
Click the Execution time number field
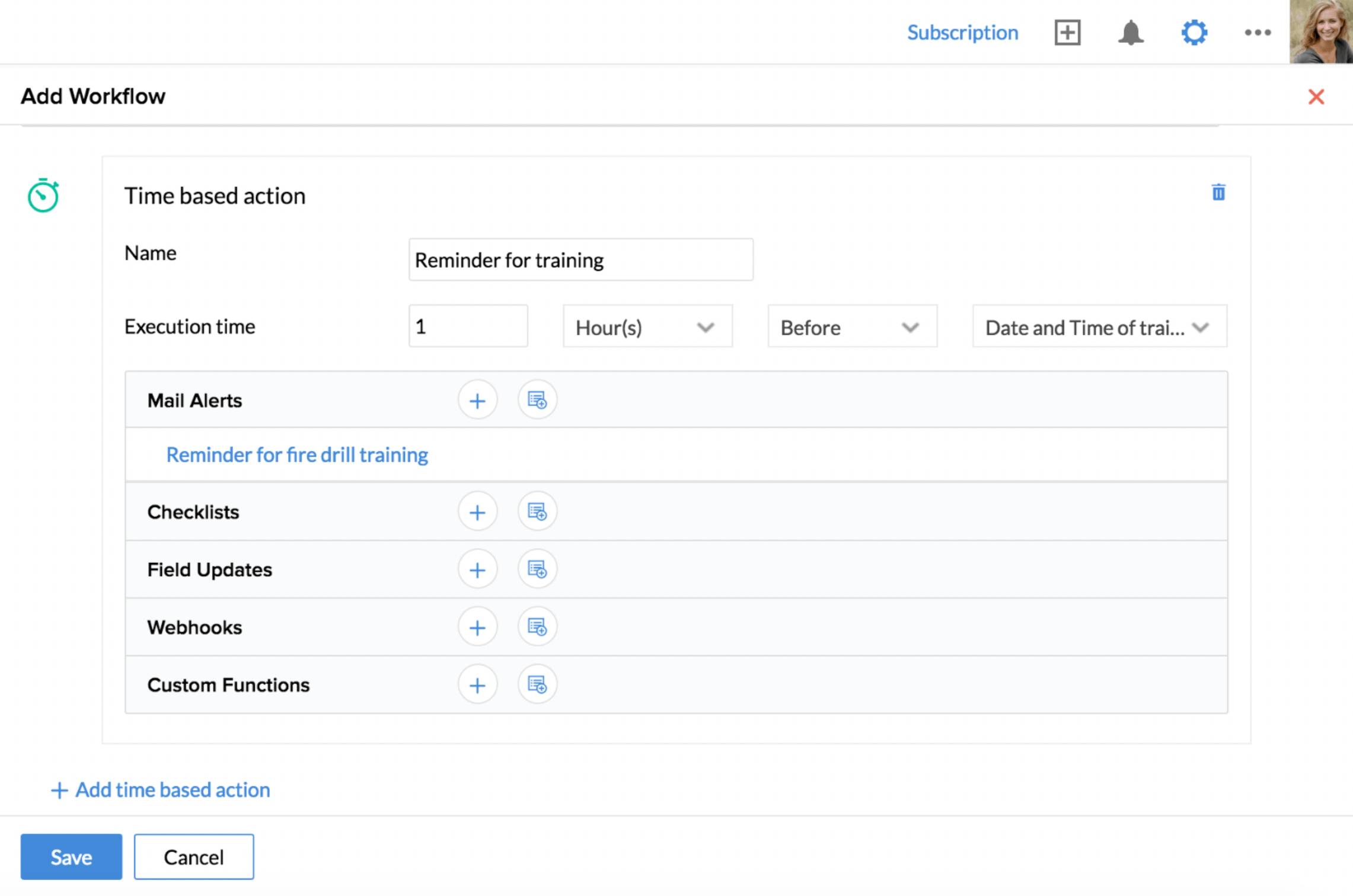click(468, 326)
